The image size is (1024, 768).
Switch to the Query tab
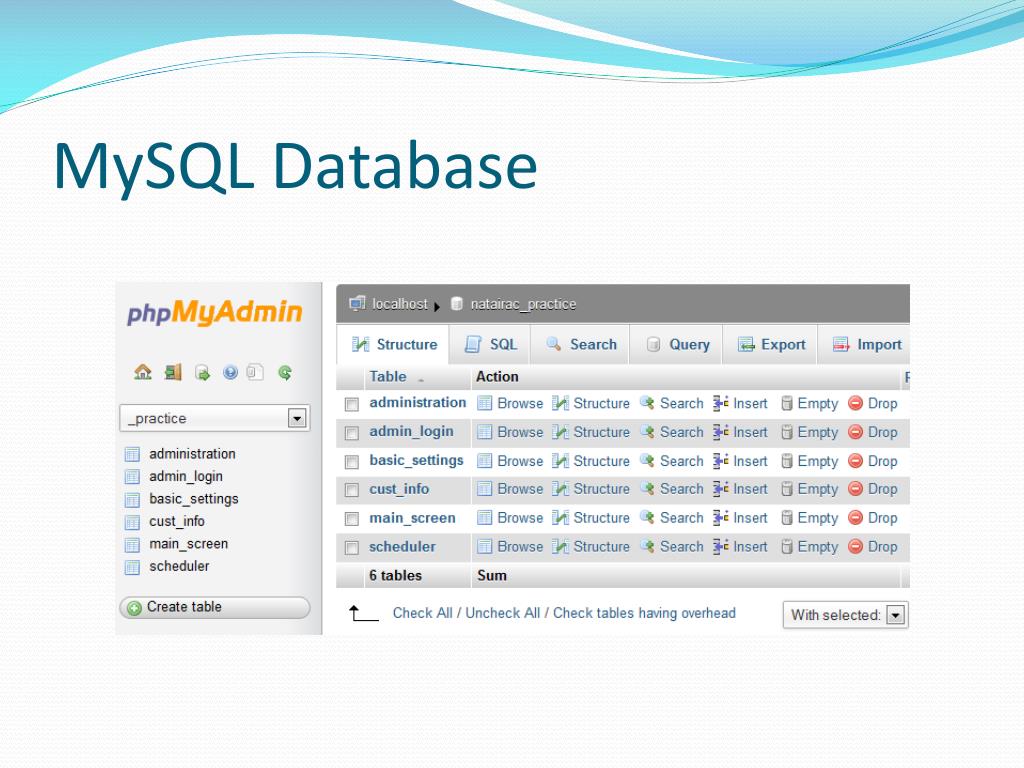[677, 344]
